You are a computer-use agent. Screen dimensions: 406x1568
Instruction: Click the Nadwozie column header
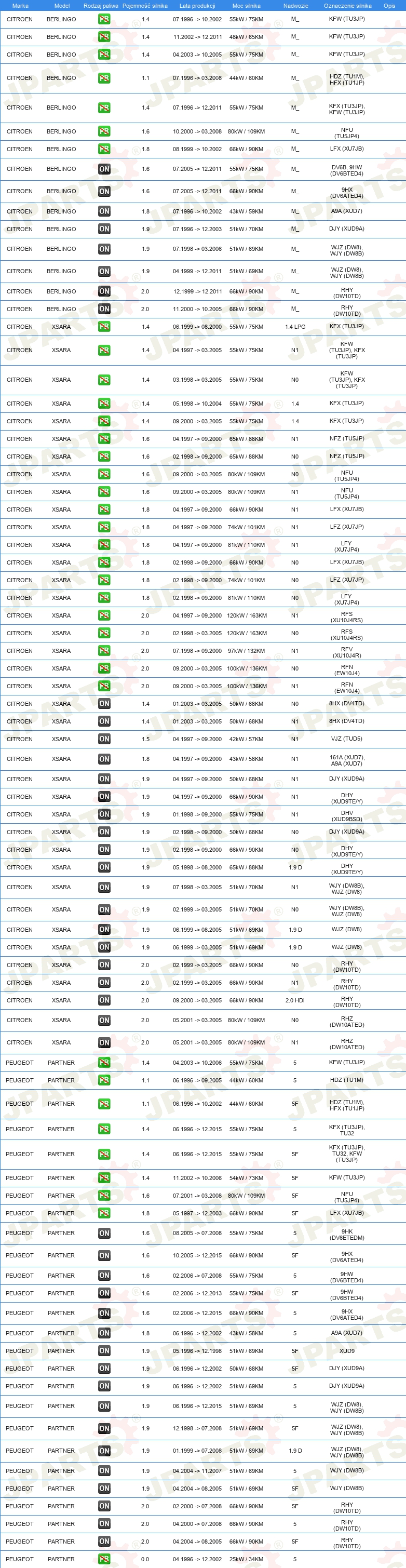296,6
